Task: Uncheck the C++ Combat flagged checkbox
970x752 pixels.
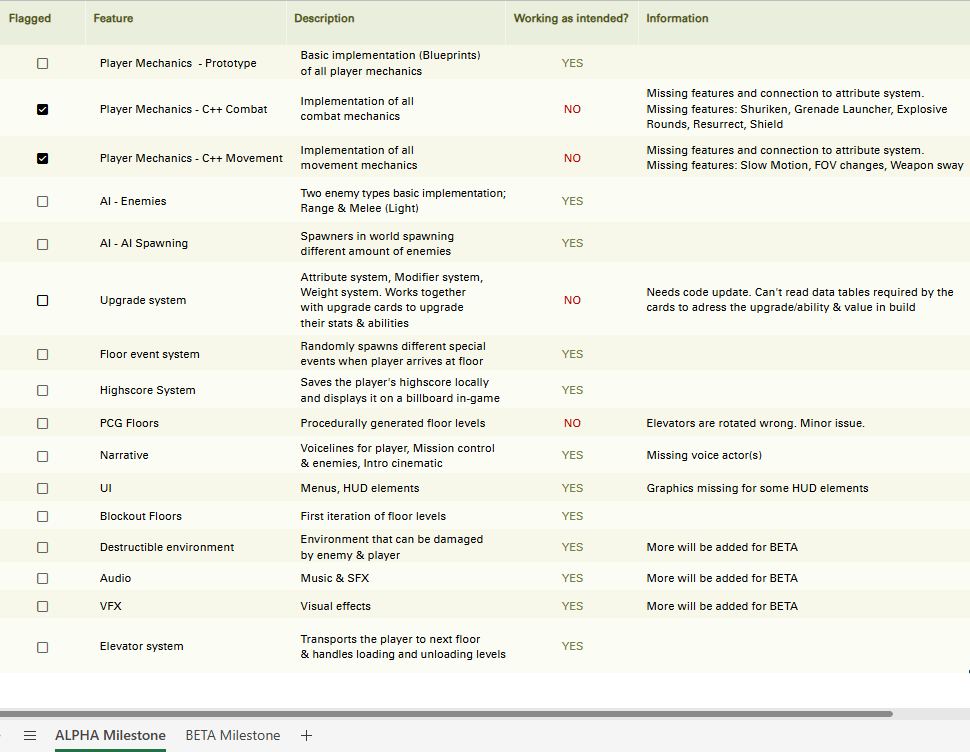Action: [x=42, y=109]
